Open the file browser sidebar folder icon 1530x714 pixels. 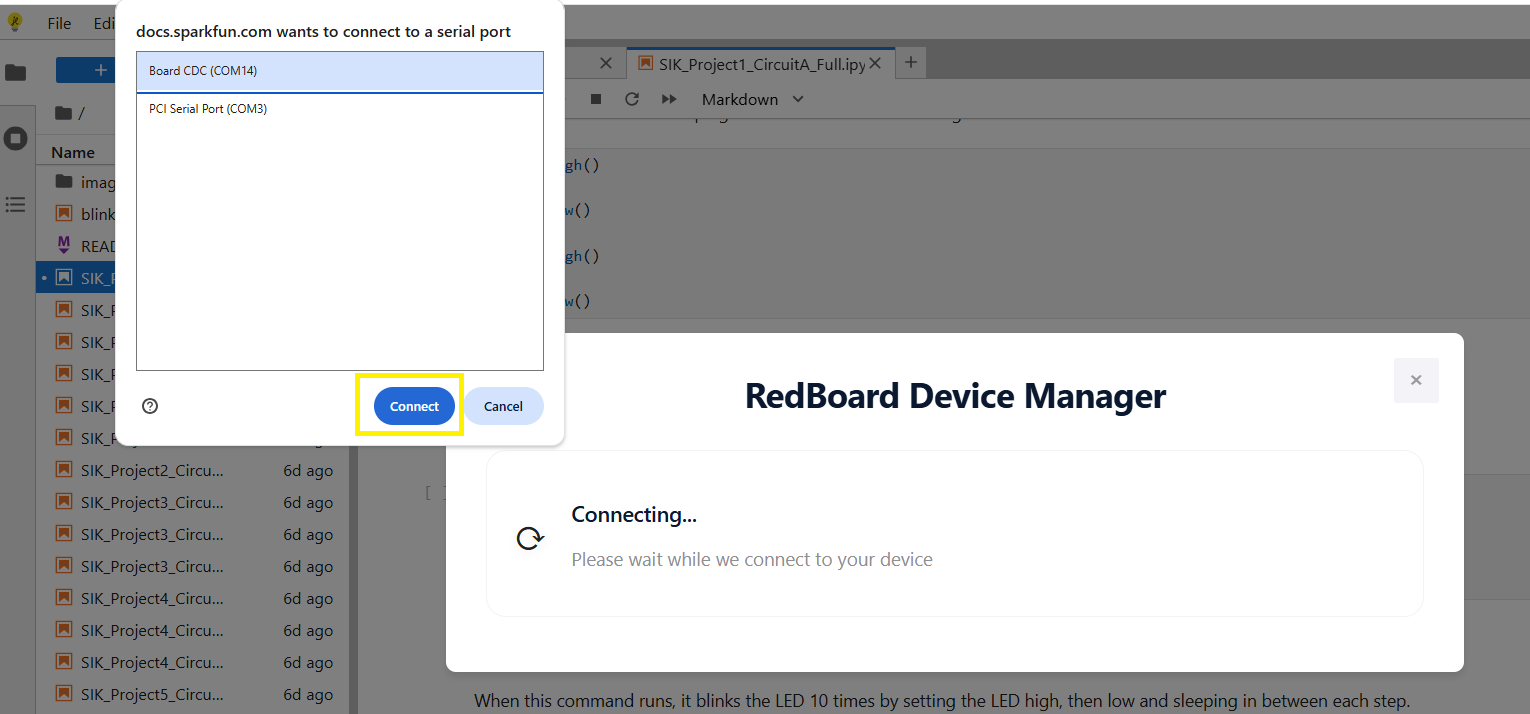[x=16, y=72]
